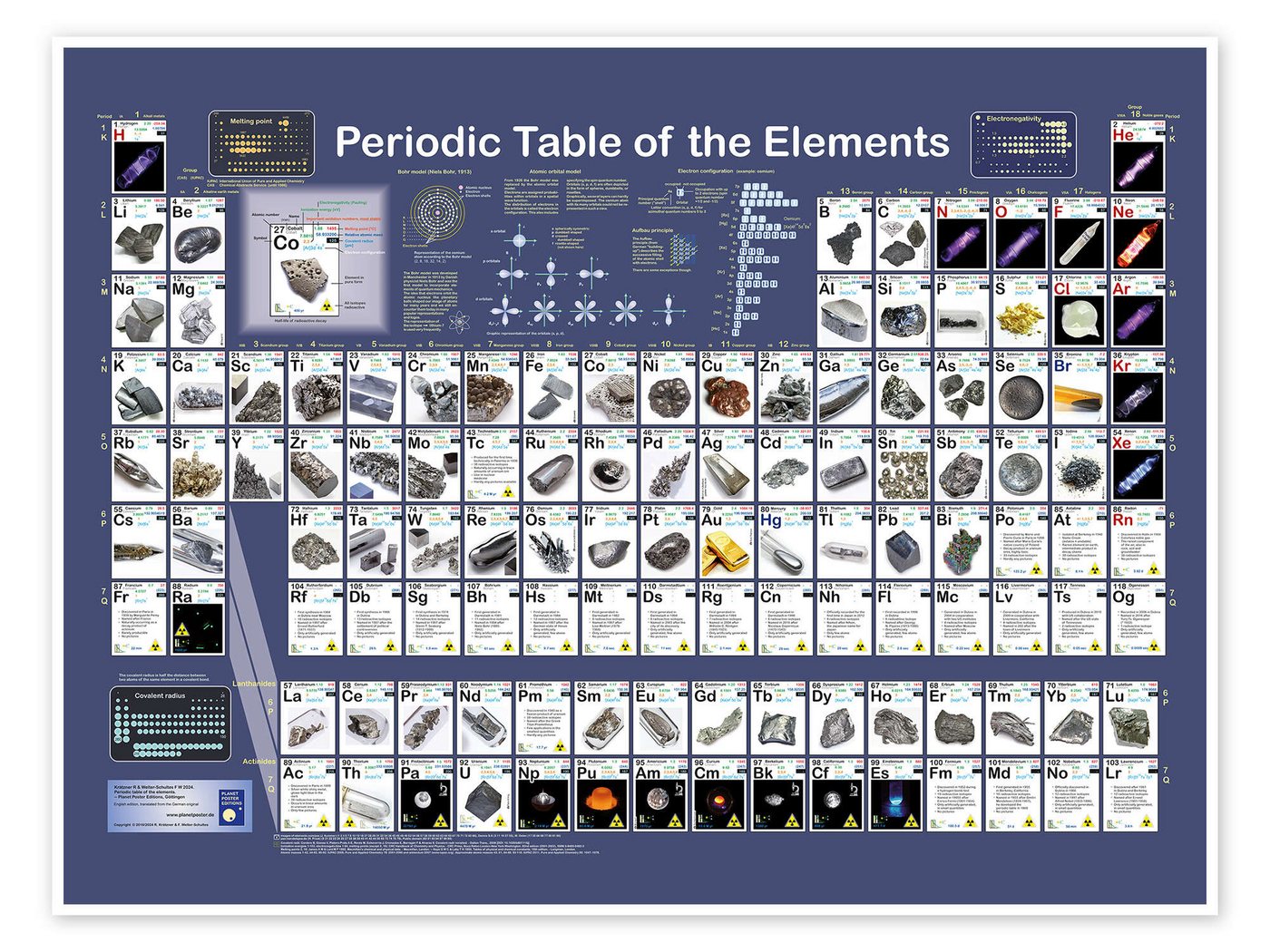Select the Carbon (C) element card
Screen dimensions: 1270x952
[904, 233]
